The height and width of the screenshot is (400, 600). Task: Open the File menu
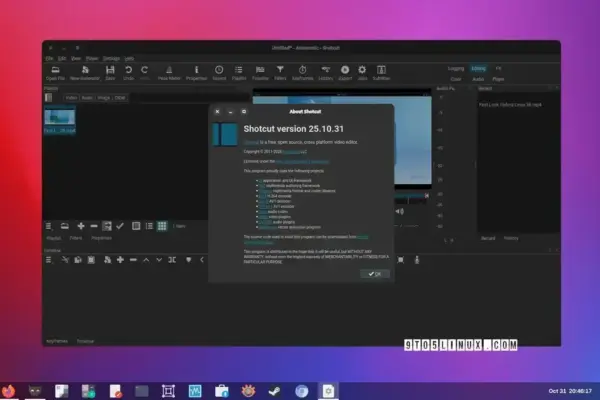pos(49,59)
